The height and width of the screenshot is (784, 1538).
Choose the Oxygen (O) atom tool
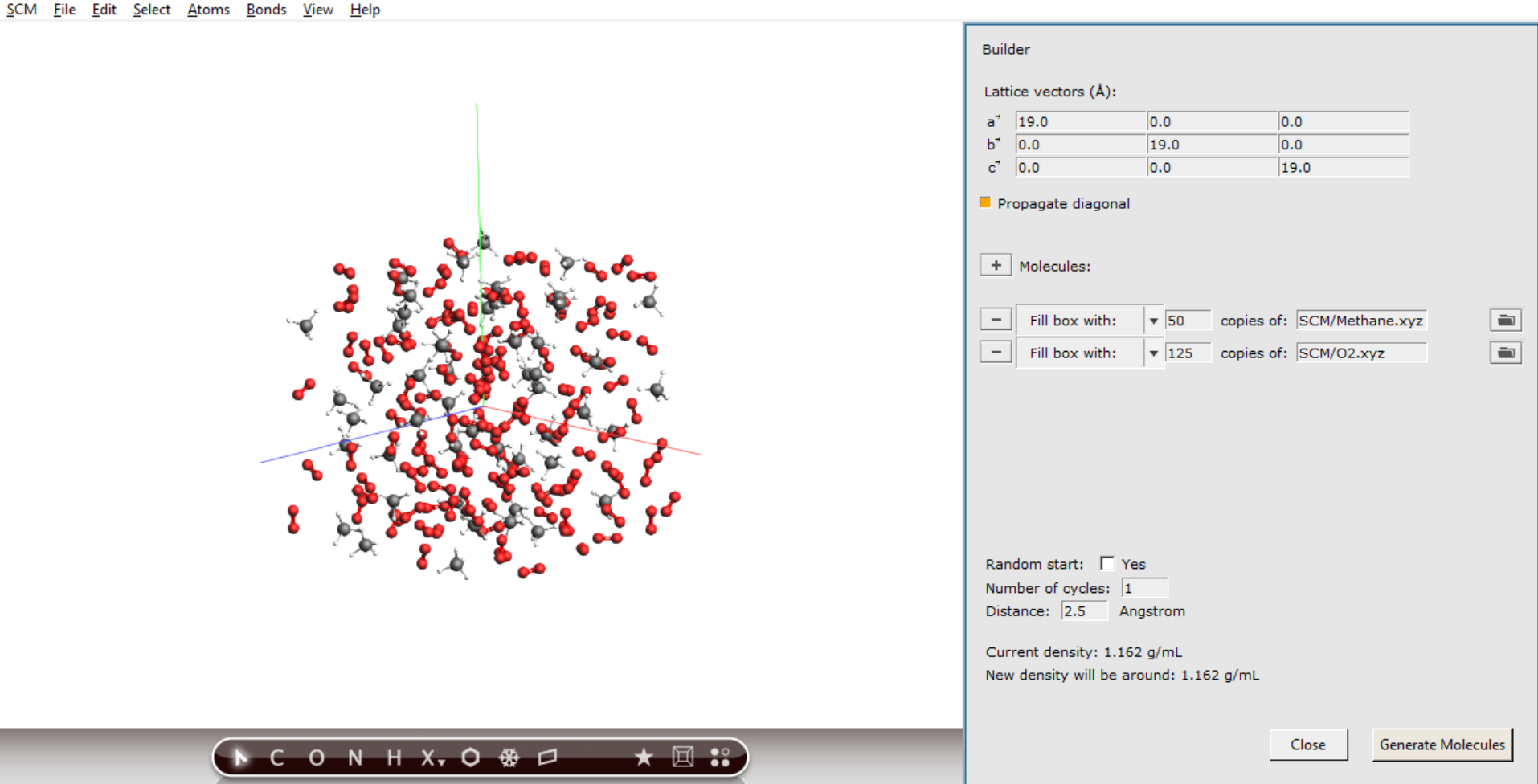click(x=317, y=757)
